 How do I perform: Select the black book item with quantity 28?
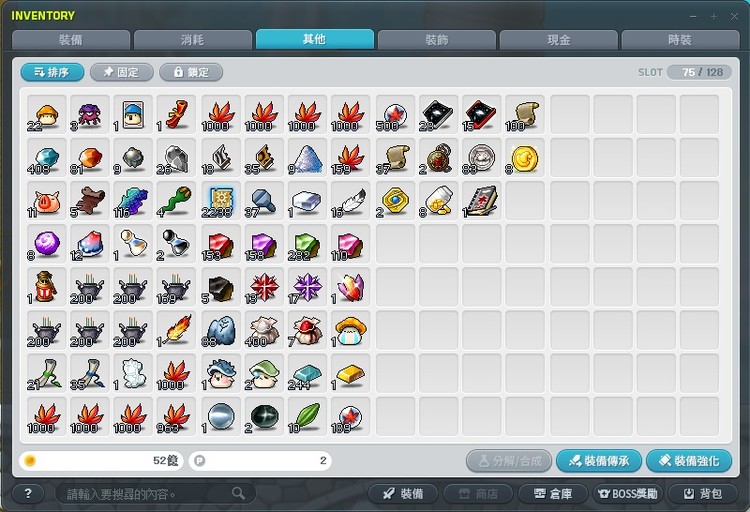click(x=438, y=115)
